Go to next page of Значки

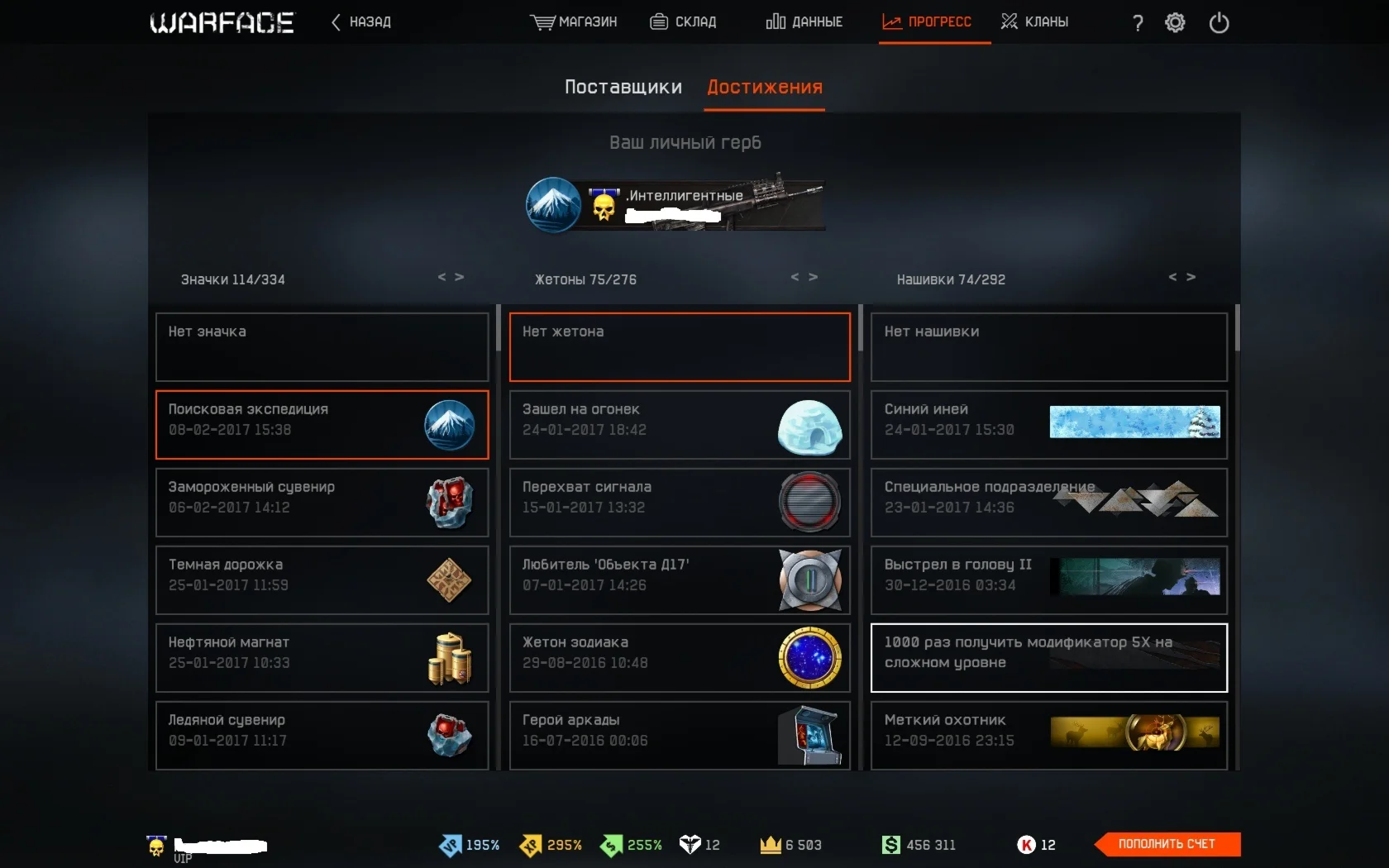tap(460, 277)
